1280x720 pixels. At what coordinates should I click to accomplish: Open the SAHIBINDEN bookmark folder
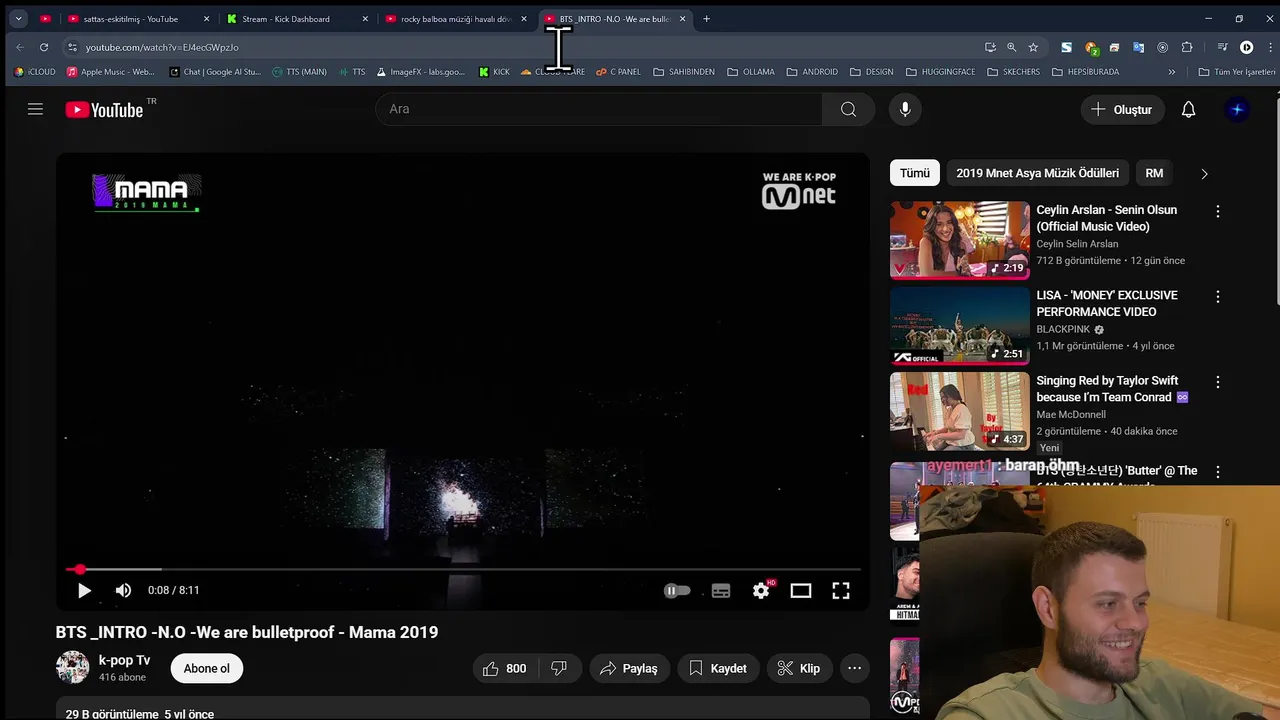click(685, 72)
